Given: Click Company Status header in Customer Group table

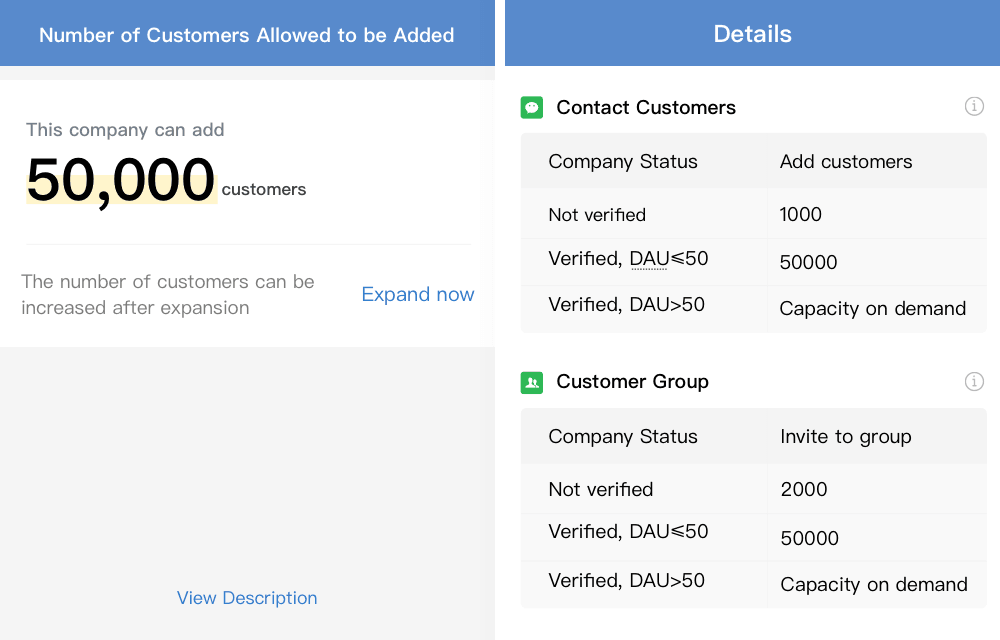Looking at the screenshot, I should tap(623, 437).
